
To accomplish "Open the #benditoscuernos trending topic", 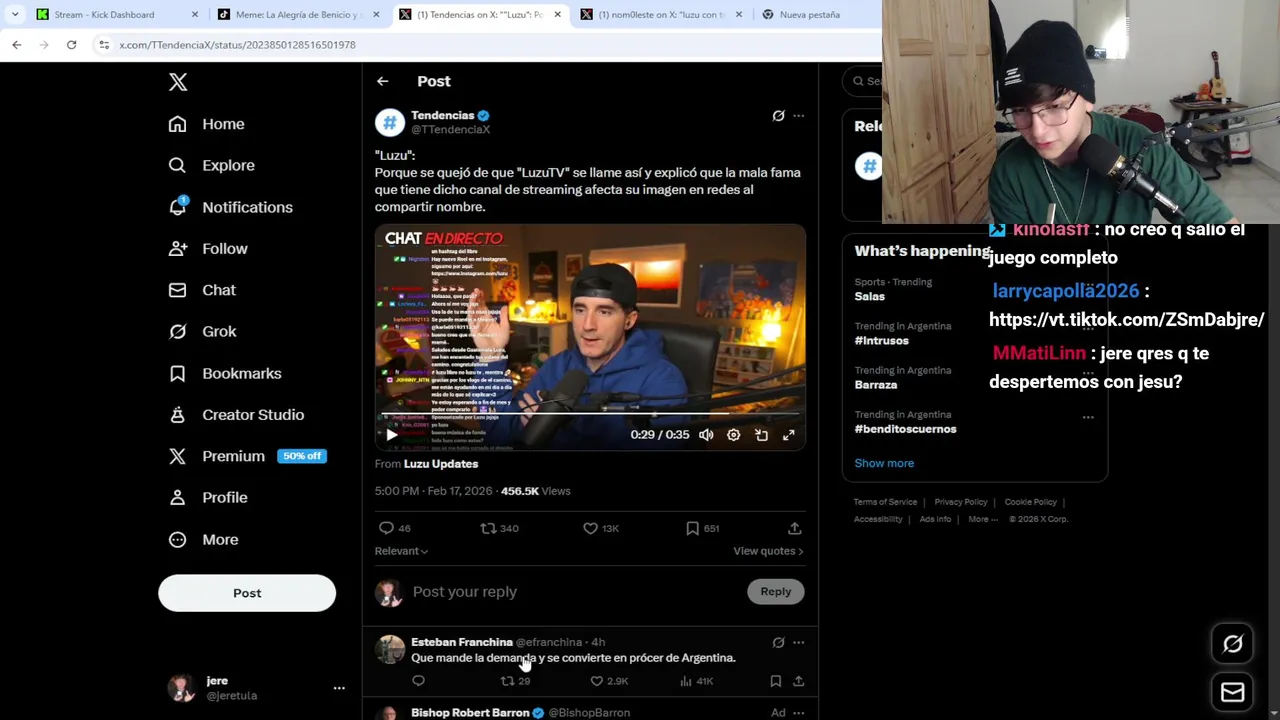I will (905, 429).
